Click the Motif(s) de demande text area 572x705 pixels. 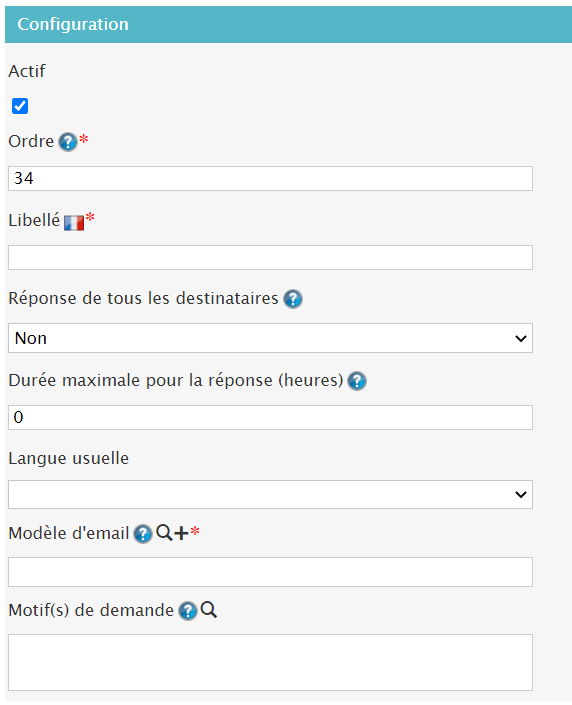pyautogui.click(x=270, y=663)
